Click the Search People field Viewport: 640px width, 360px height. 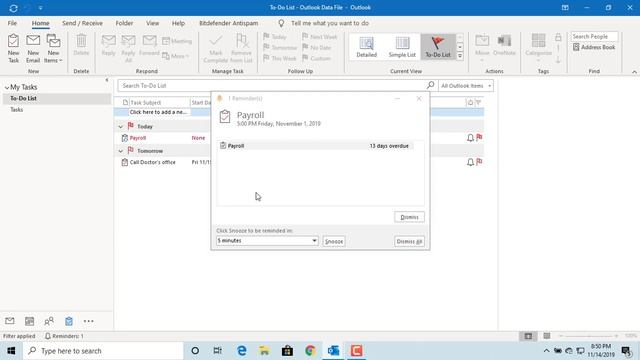[594, 36]
